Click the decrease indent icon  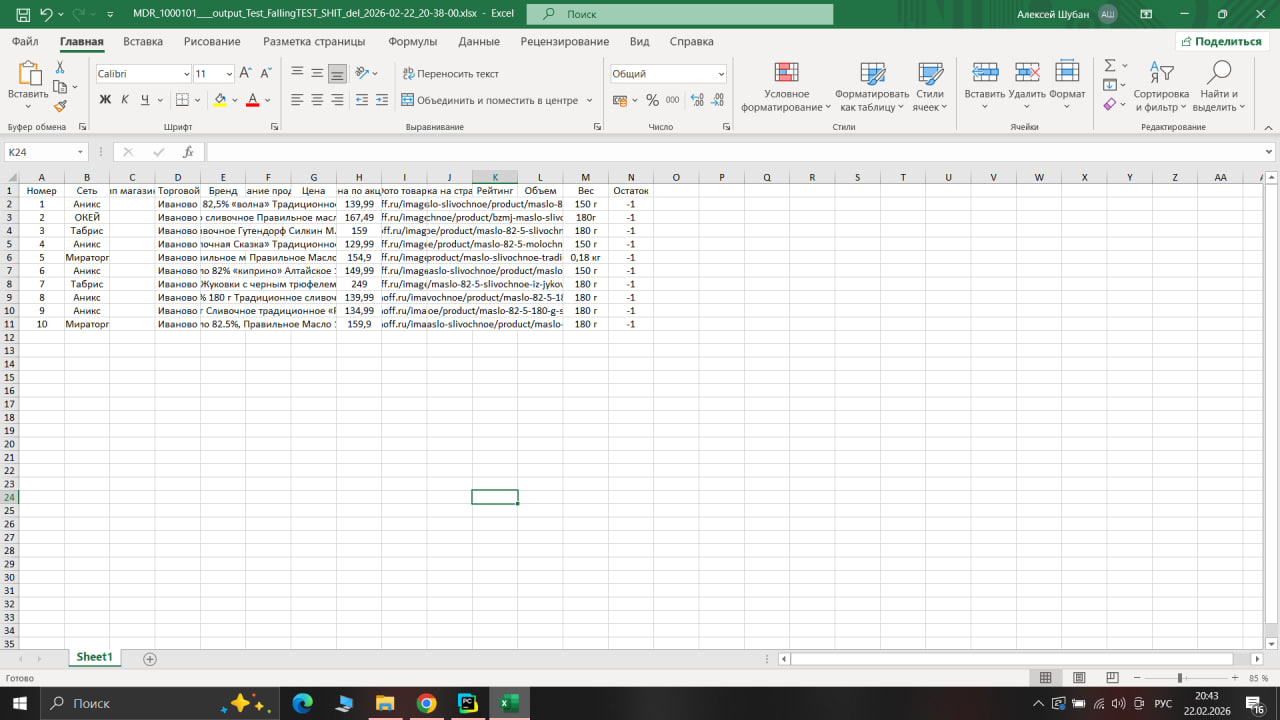[x=362, y=100]
